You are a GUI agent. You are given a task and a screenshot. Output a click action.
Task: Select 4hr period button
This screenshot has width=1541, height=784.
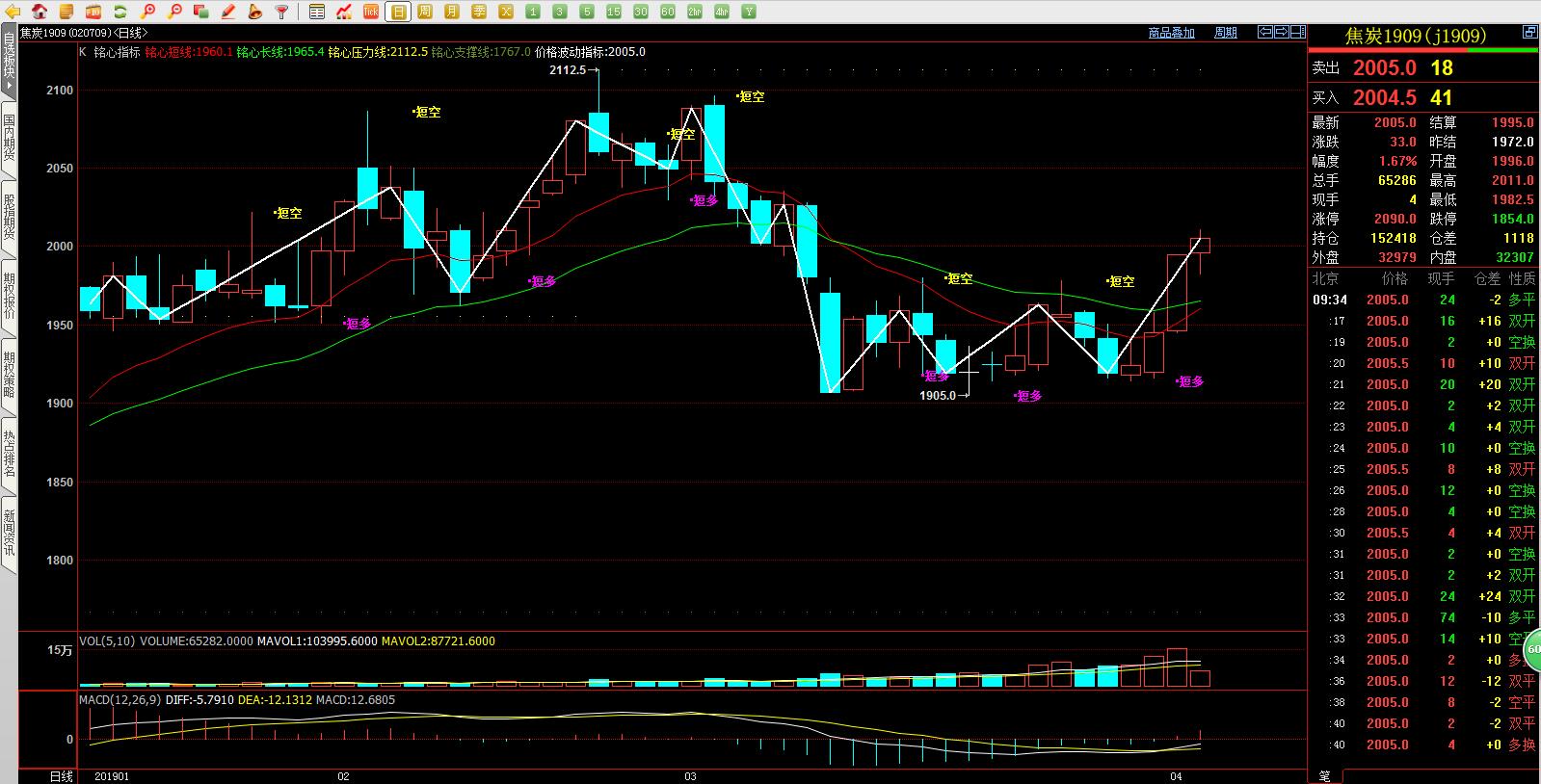[x=722, y=12]
